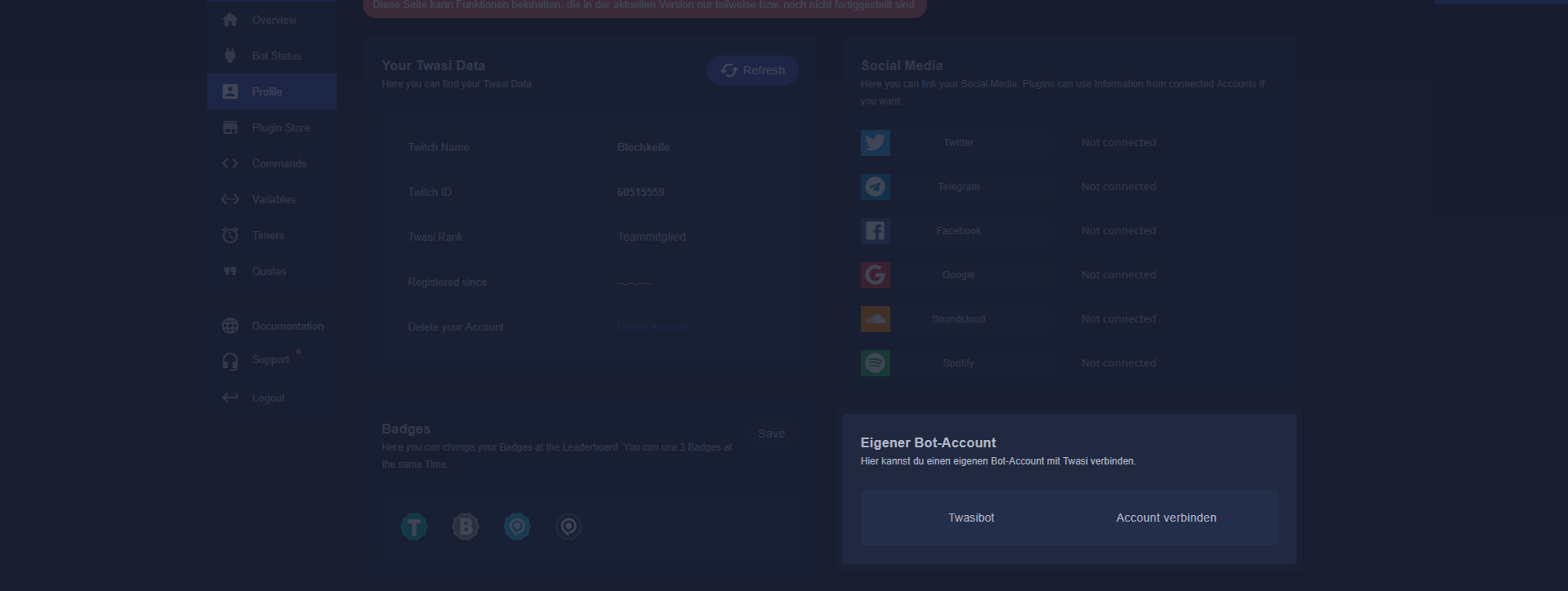
Task: Click the Eigener Bot-Account heading
Action: [x=929, y=442]
